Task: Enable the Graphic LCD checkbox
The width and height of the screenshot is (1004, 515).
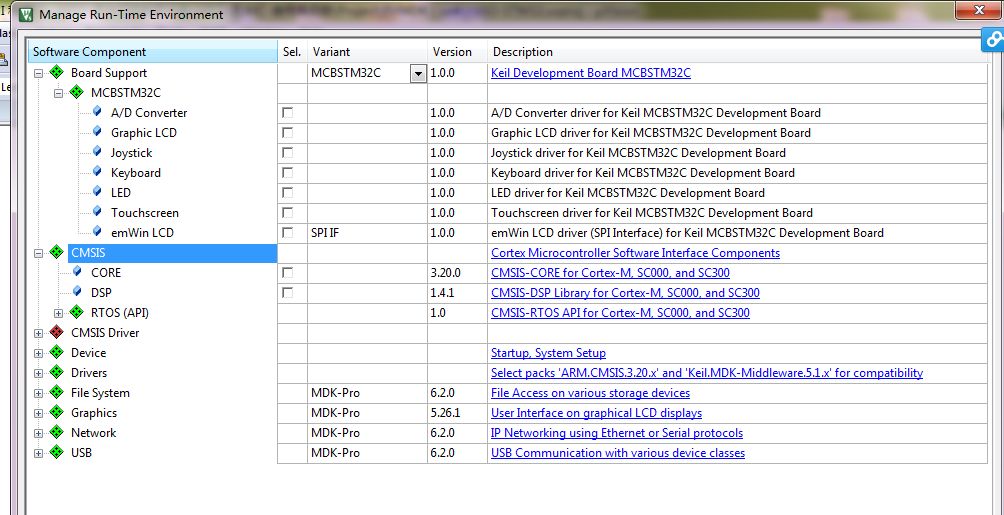Action: (x=287, y=133)
